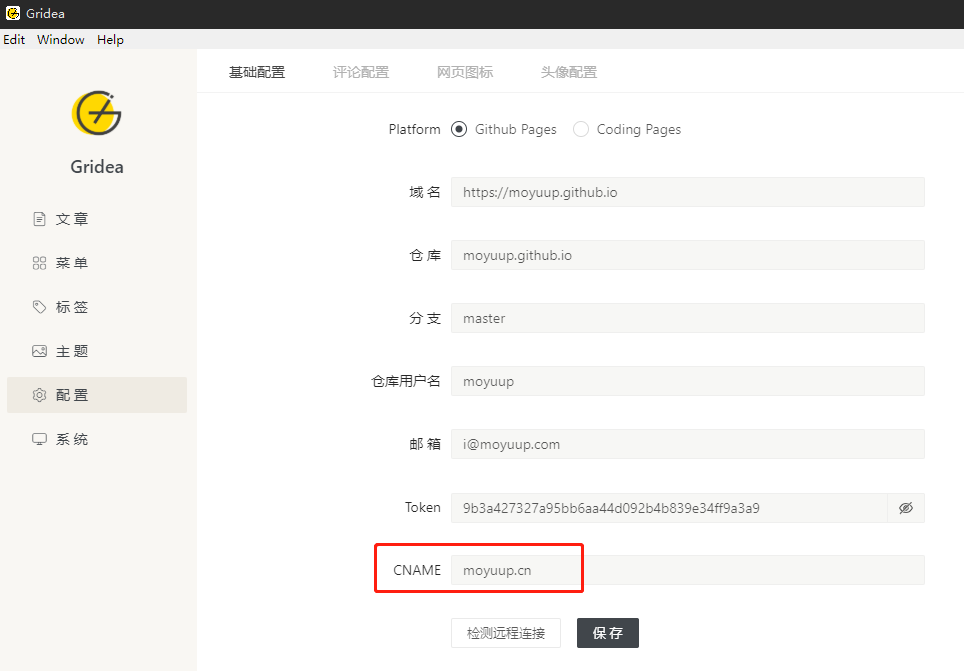Click the 检测远程连接 button
This screenshot has height=671, width=964.
[506, 633]
